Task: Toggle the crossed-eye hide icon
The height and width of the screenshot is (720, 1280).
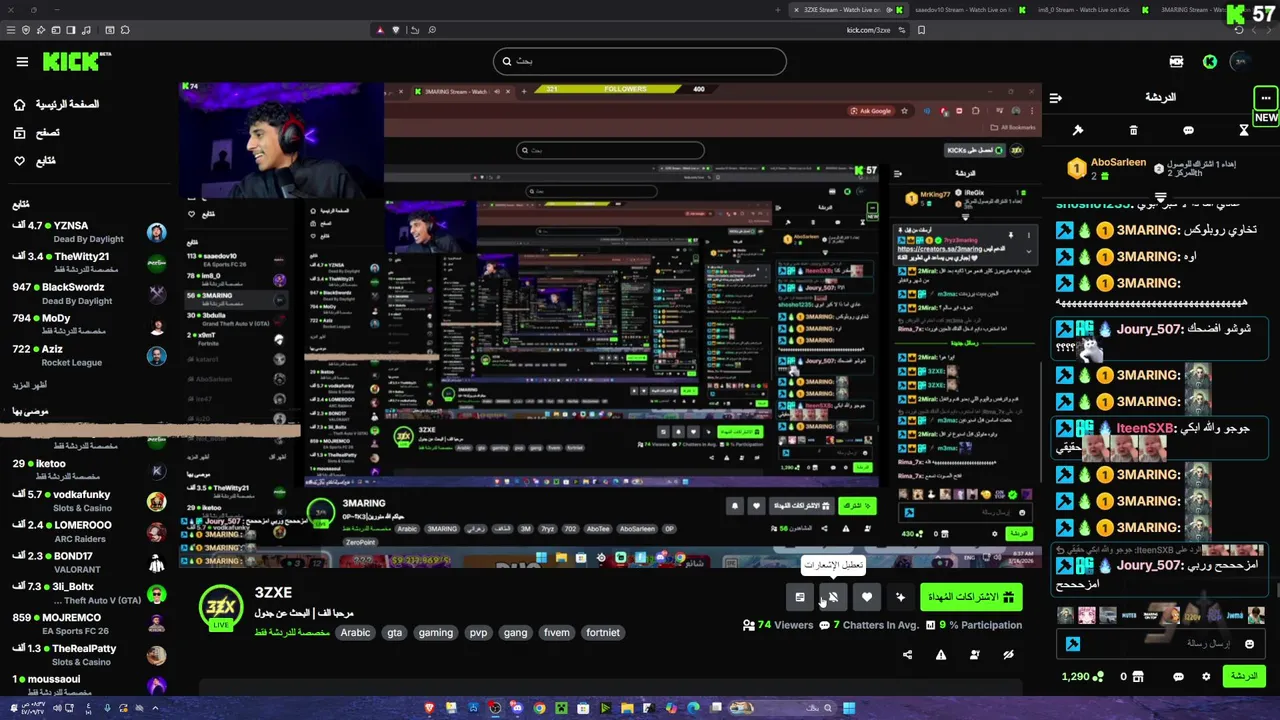Action: point(1008,655)
